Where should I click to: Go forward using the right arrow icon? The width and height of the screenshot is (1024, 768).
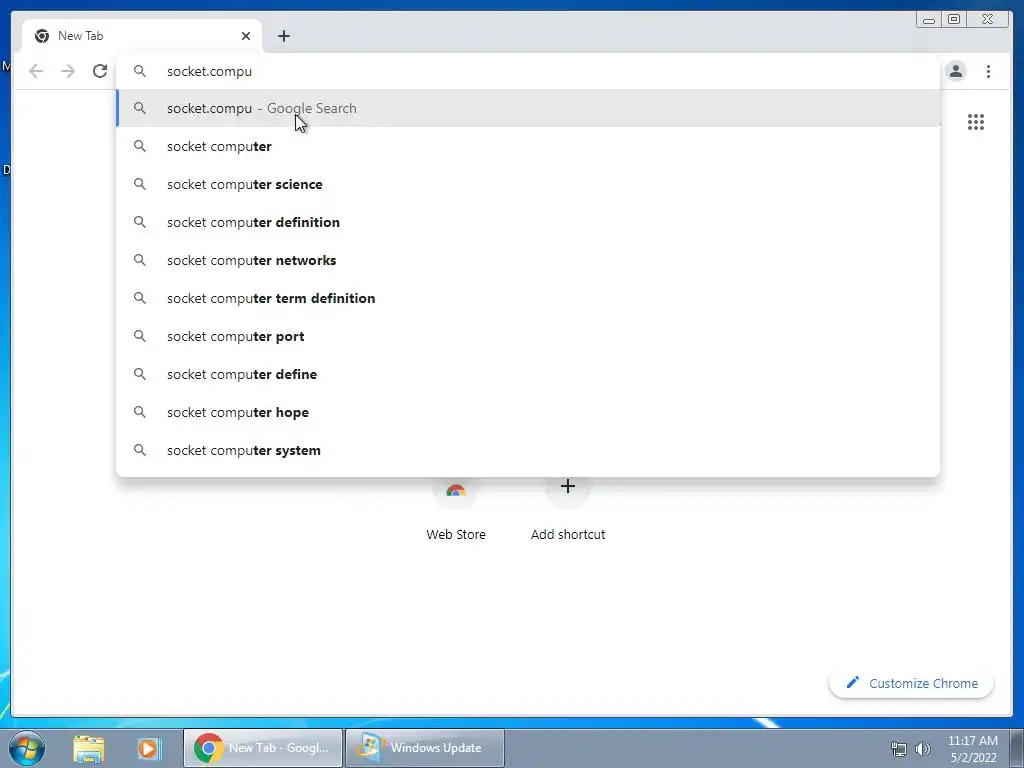[x=68, y=71]
